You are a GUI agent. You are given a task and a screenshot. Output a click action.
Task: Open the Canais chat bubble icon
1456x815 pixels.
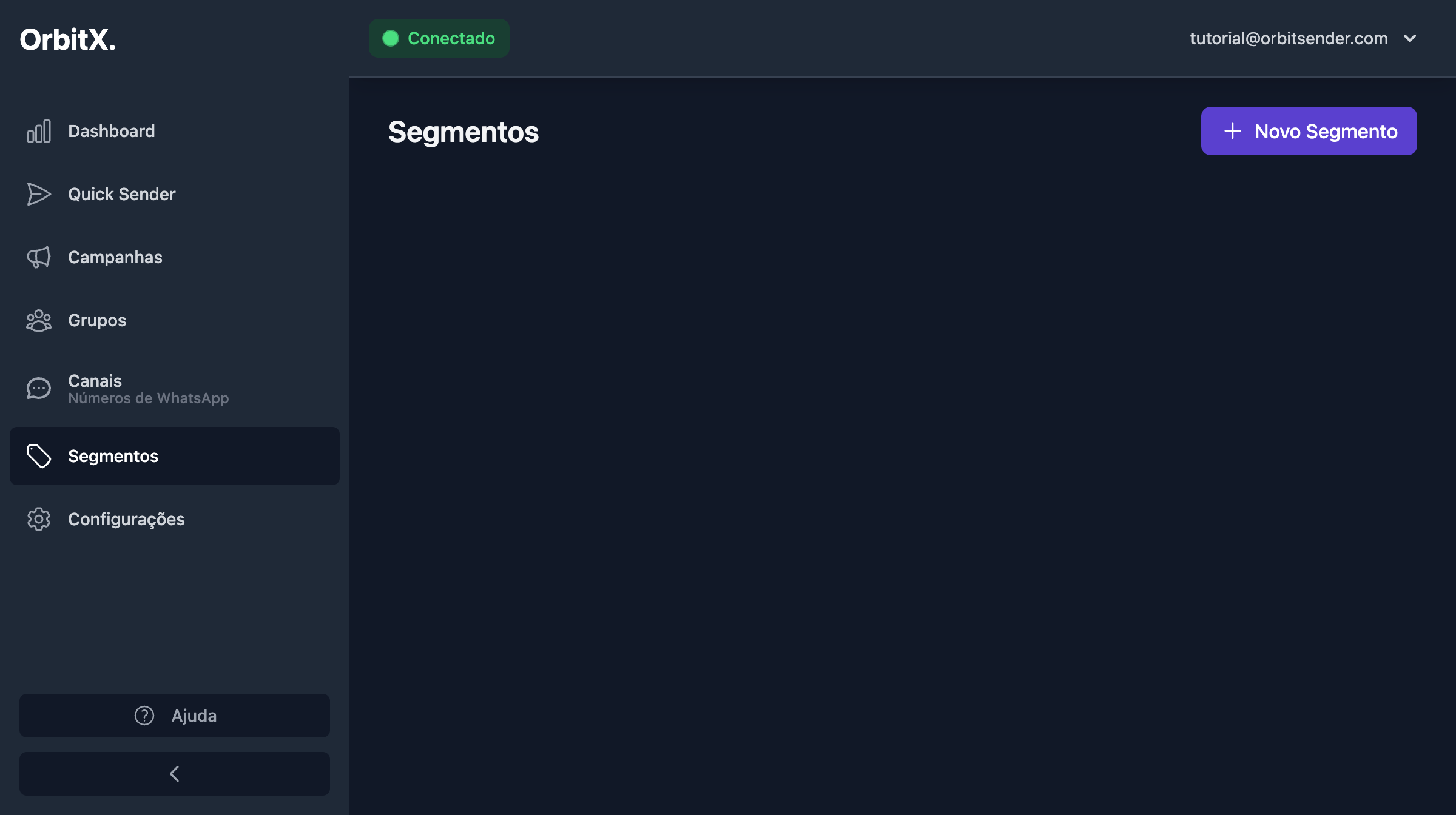pyautogui.click(x=39, y=388)
